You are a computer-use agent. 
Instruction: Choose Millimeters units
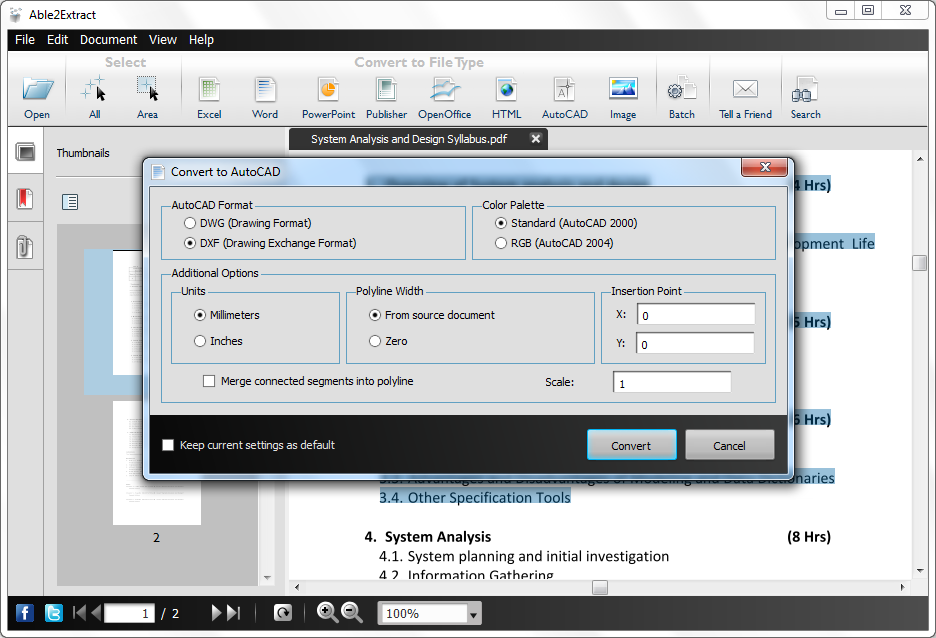click(227, 315)
